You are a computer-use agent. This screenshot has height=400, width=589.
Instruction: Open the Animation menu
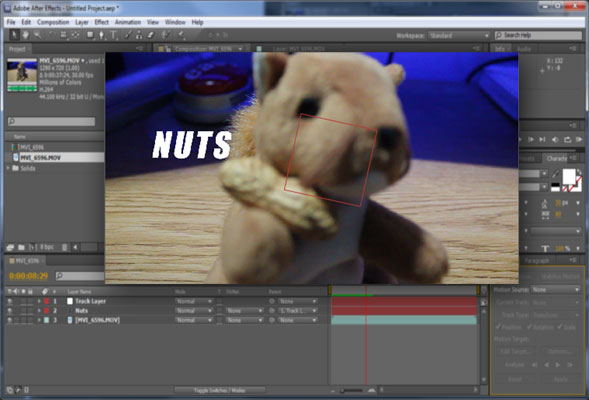[x=128, y=22]
